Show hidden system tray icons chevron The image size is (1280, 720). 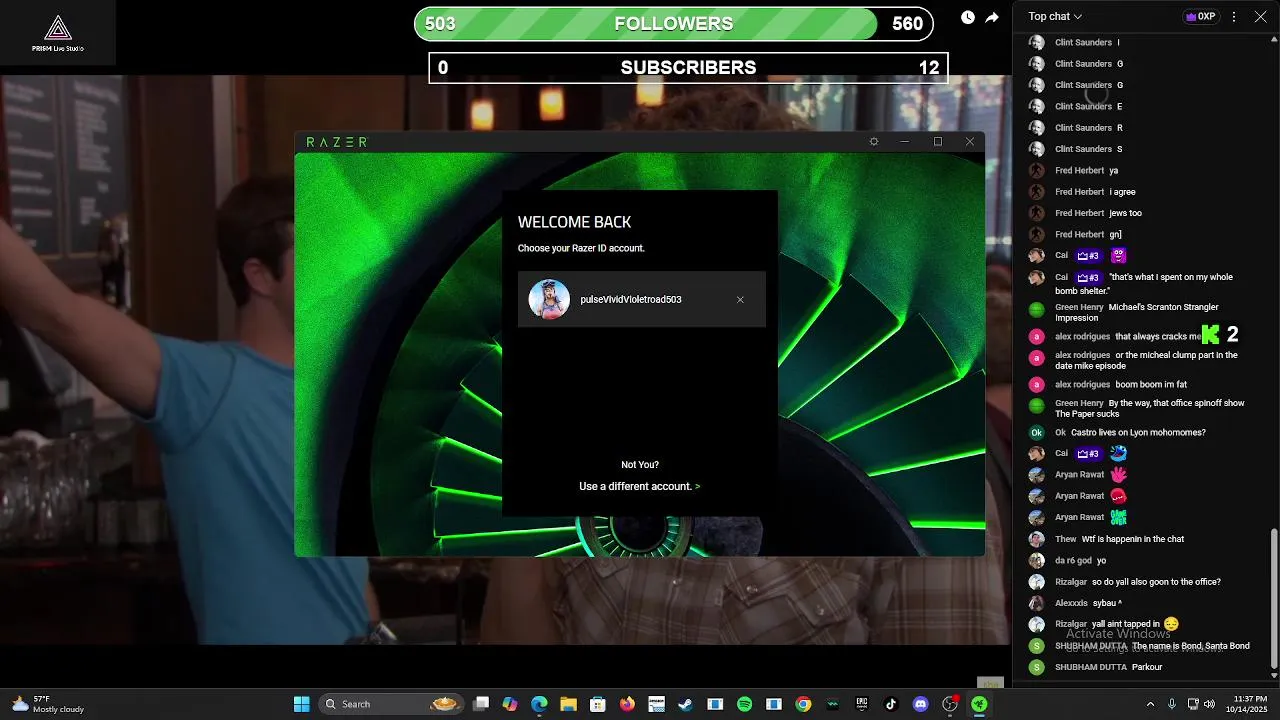point(1150,704)
